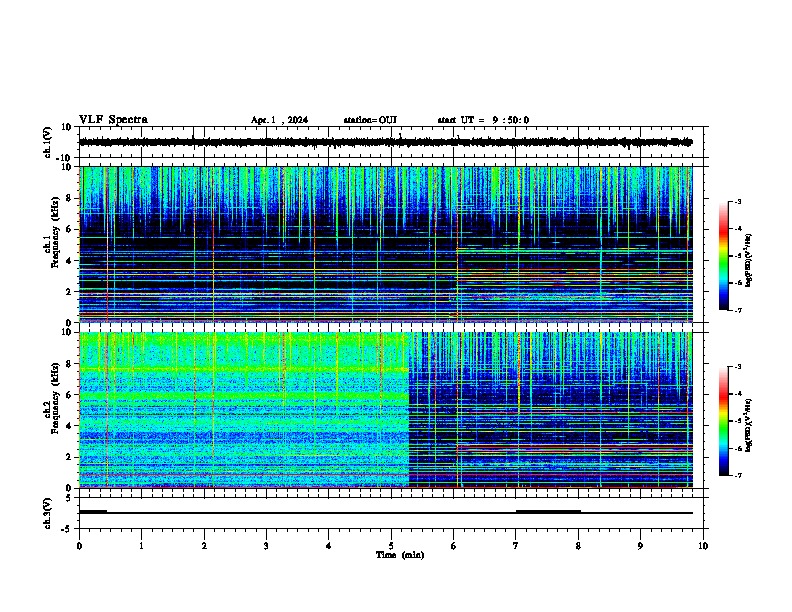This screenshot has height=612, width=792.
Task: Click the "-3" tick on ch.1 colorbar
Action: coord(737,201)
